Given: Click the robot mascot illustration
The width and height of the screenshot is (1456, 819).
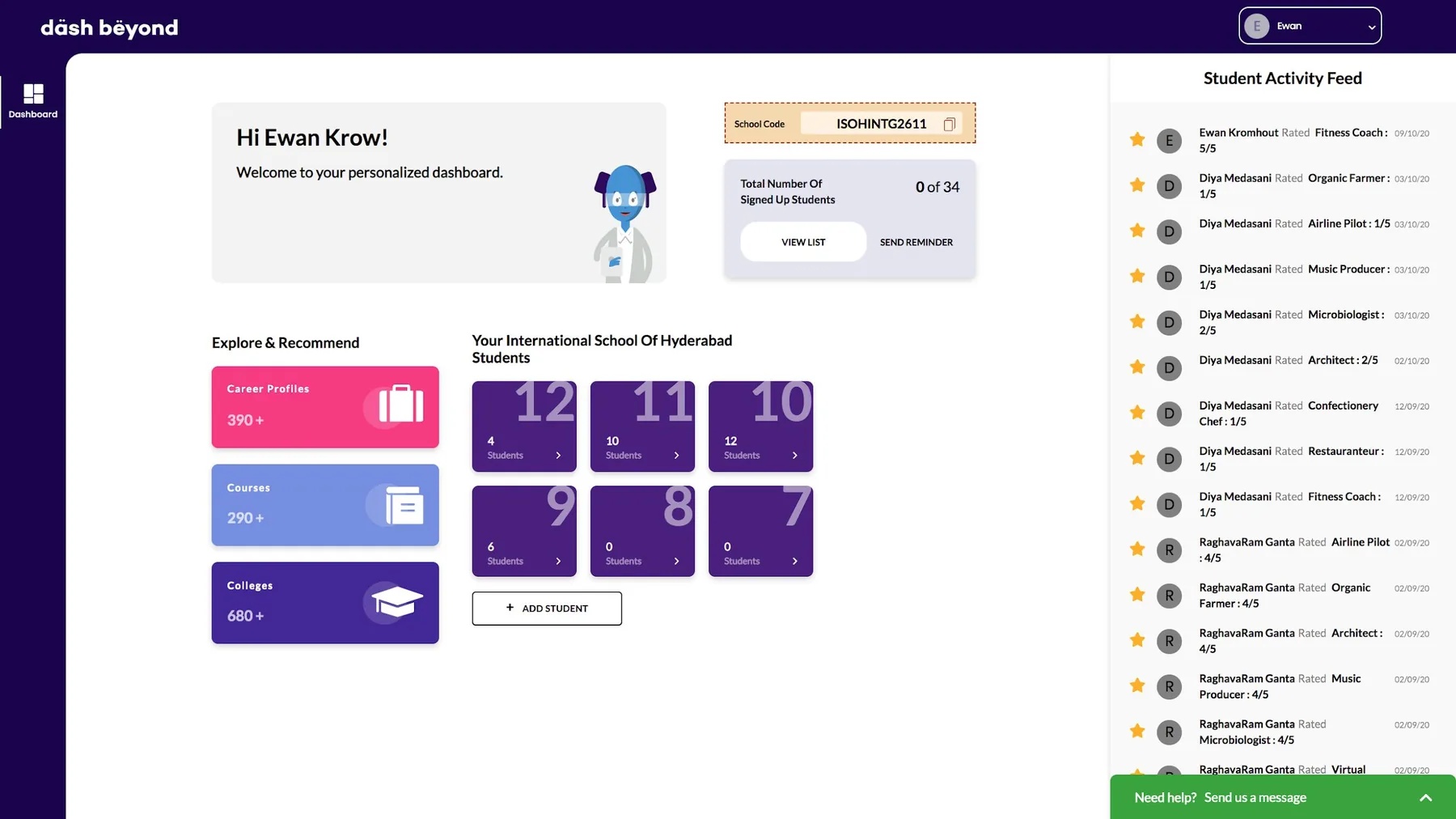Looking at the screenshot, I should 624,224.
